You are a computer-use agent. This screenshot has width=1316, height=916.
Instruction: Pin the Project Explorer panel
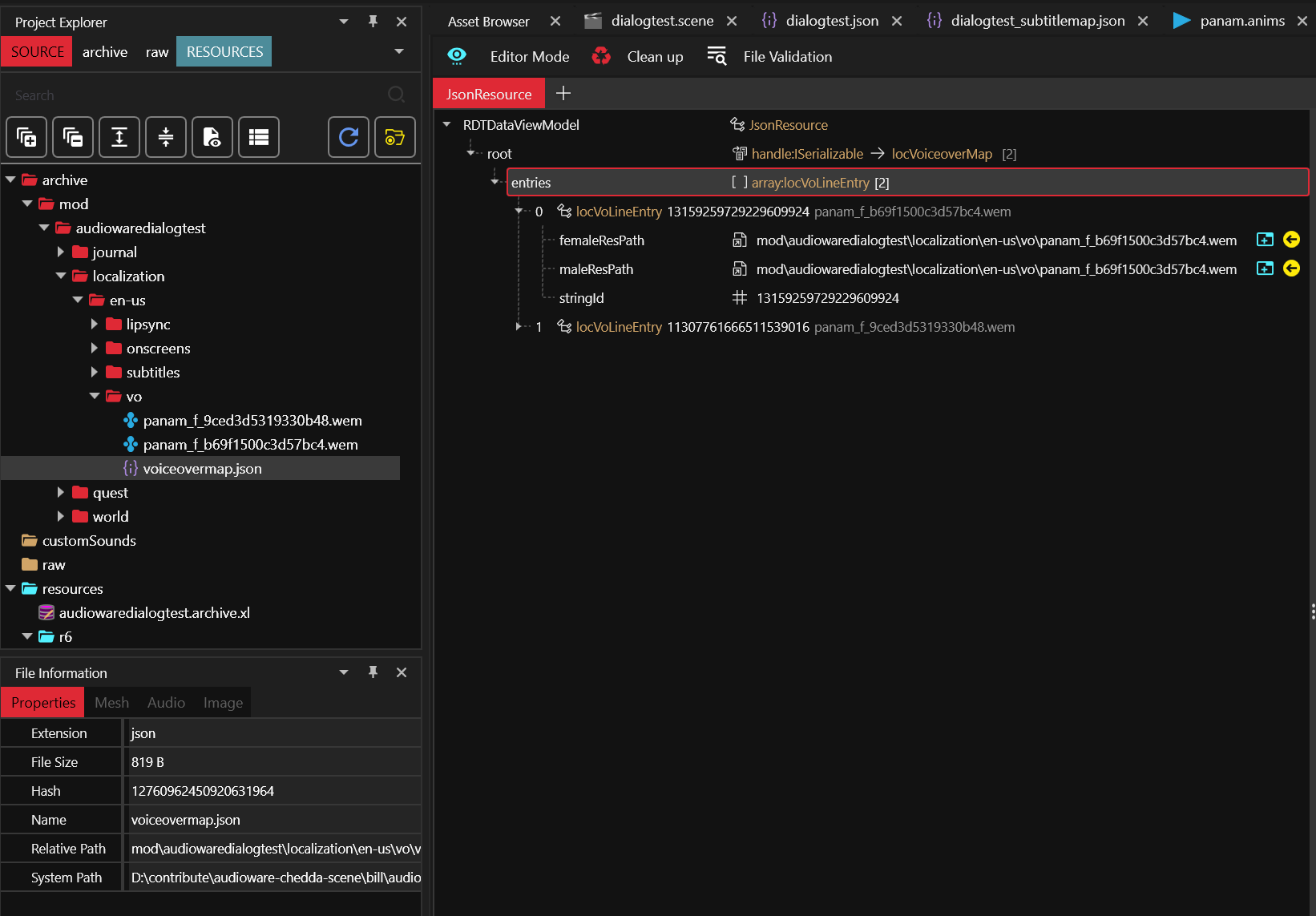click(373, 22)
